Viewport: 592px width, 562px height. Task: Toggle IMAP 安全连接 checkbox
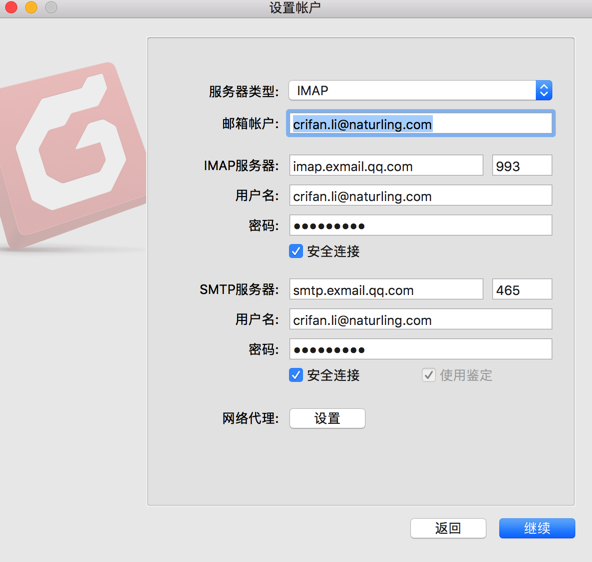(x=296, y=251)
